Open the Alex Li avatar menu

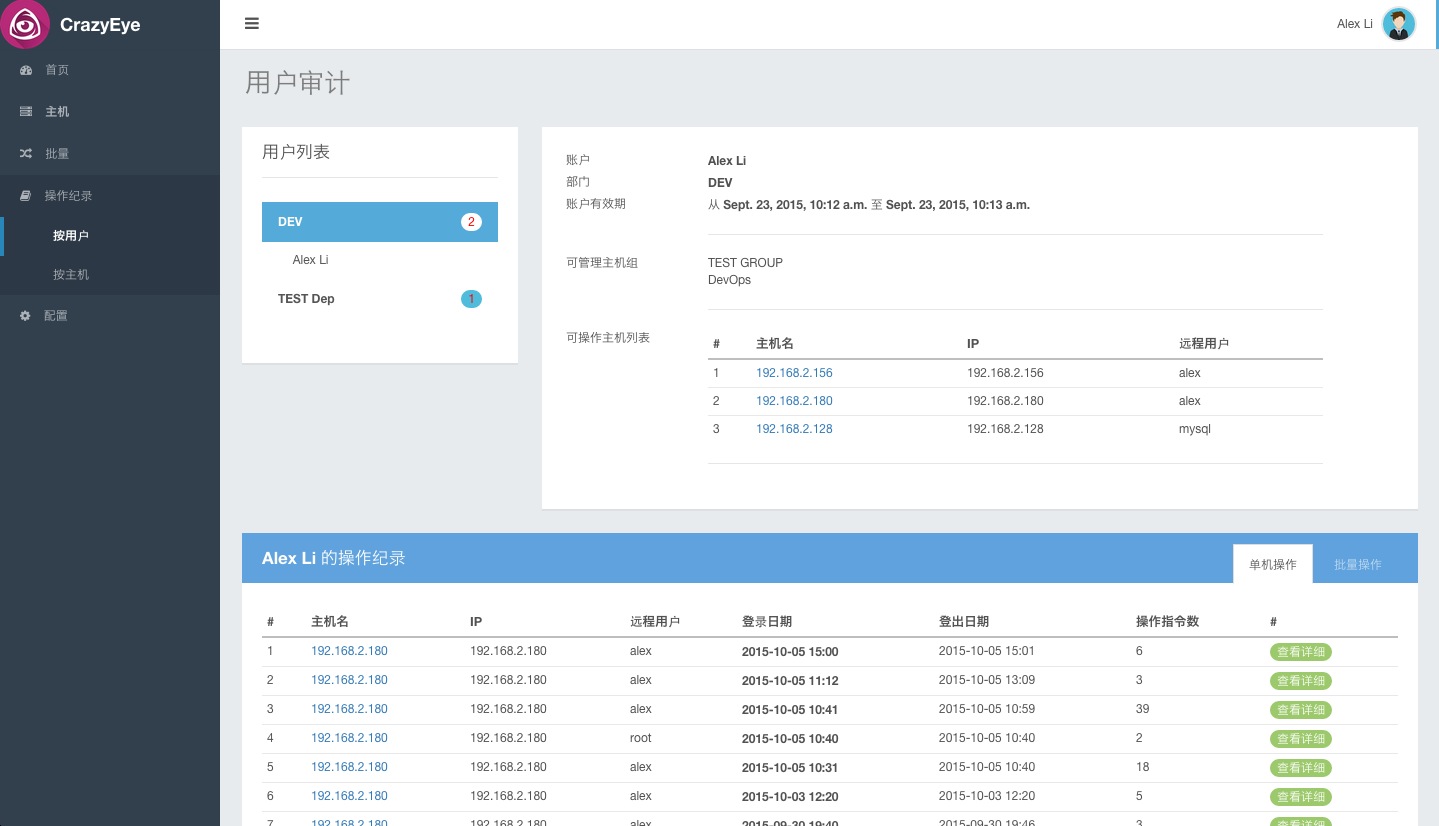1398,24
